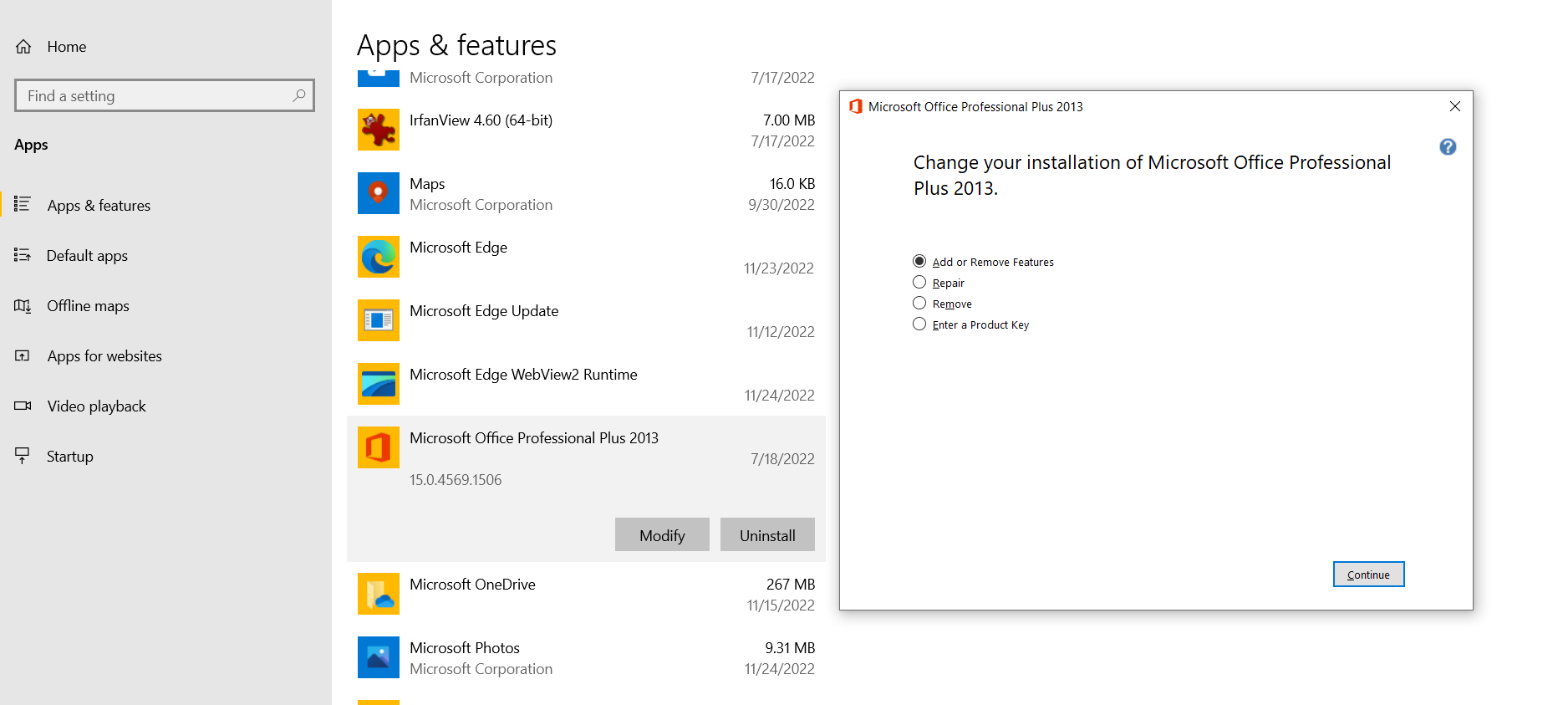Click the Office version number 15.0.4569.1506

click(456, 480)
